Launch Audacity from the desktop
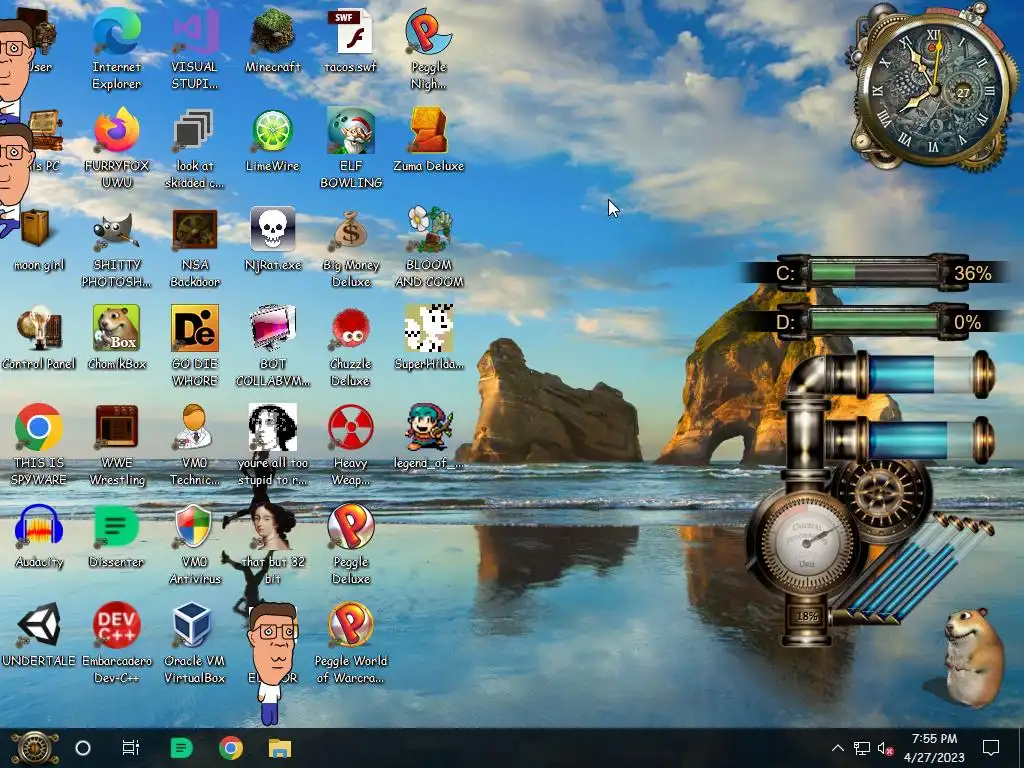 coord(39,526)
